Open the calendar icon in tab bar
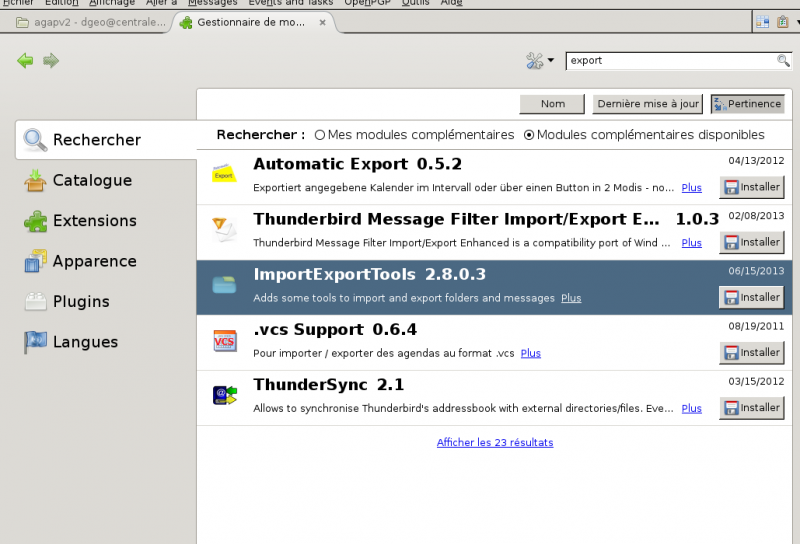 click(x=762, y=22)
